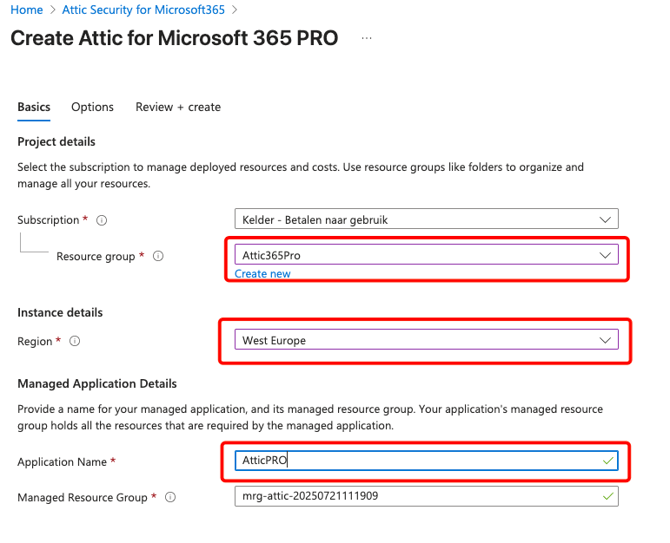Switch to the Basics tab

click(34, 107)
